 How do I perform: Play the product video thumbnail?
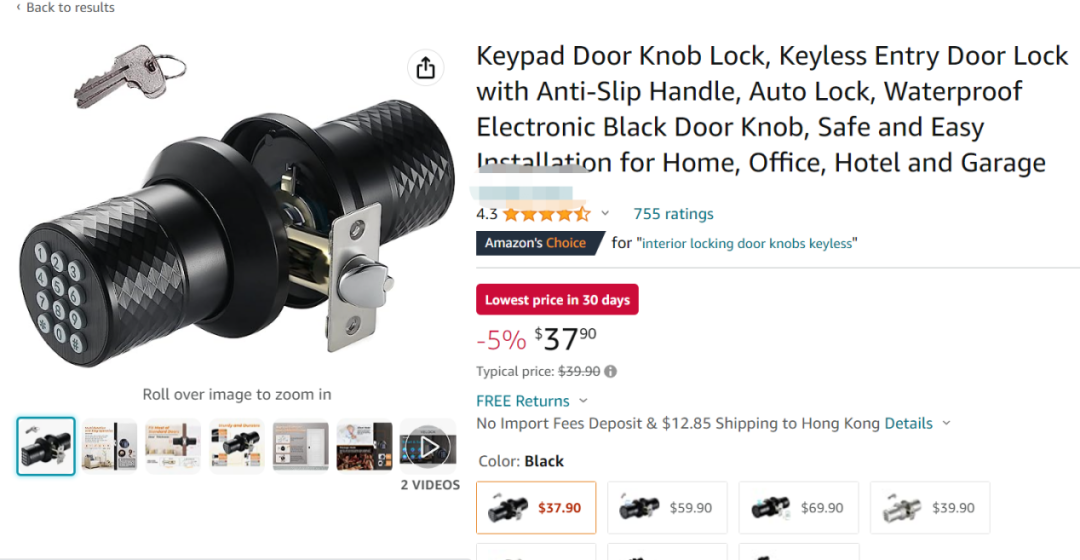pos(428,446)
